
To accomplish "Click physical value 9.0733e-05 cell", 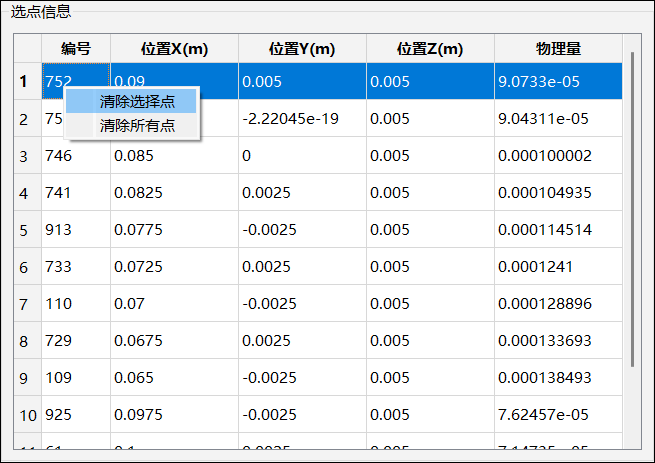I will click(558, 82).
